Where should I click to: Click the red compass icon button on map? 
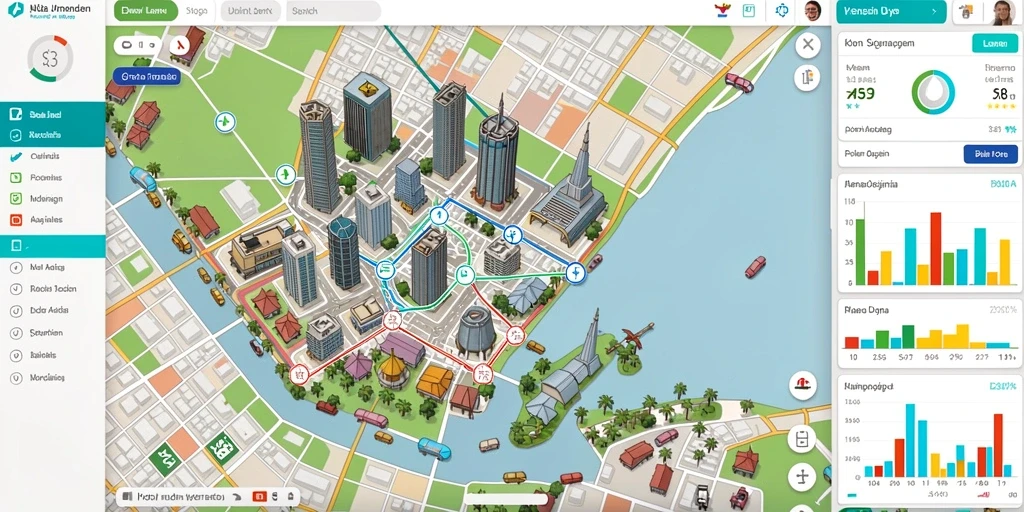180,45
